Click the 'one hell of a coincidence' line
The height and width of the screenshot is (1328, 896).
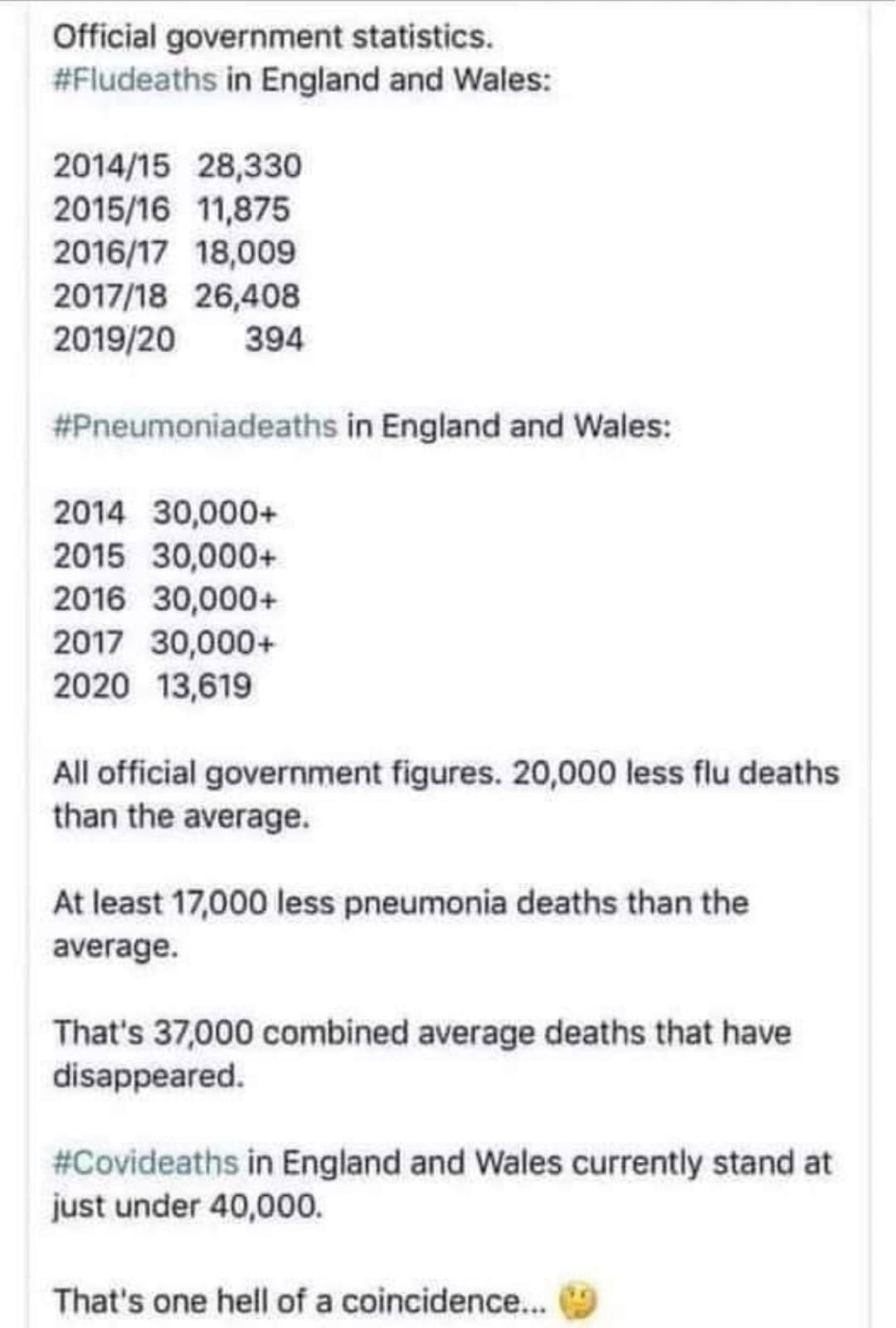coord(299,1301)
